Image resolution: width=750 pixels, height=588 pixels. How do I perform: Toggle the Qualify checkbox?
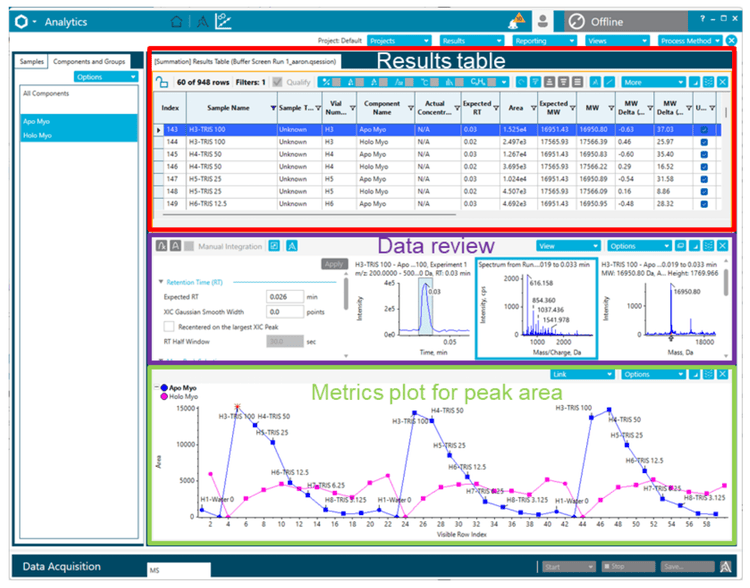point(278,82)
